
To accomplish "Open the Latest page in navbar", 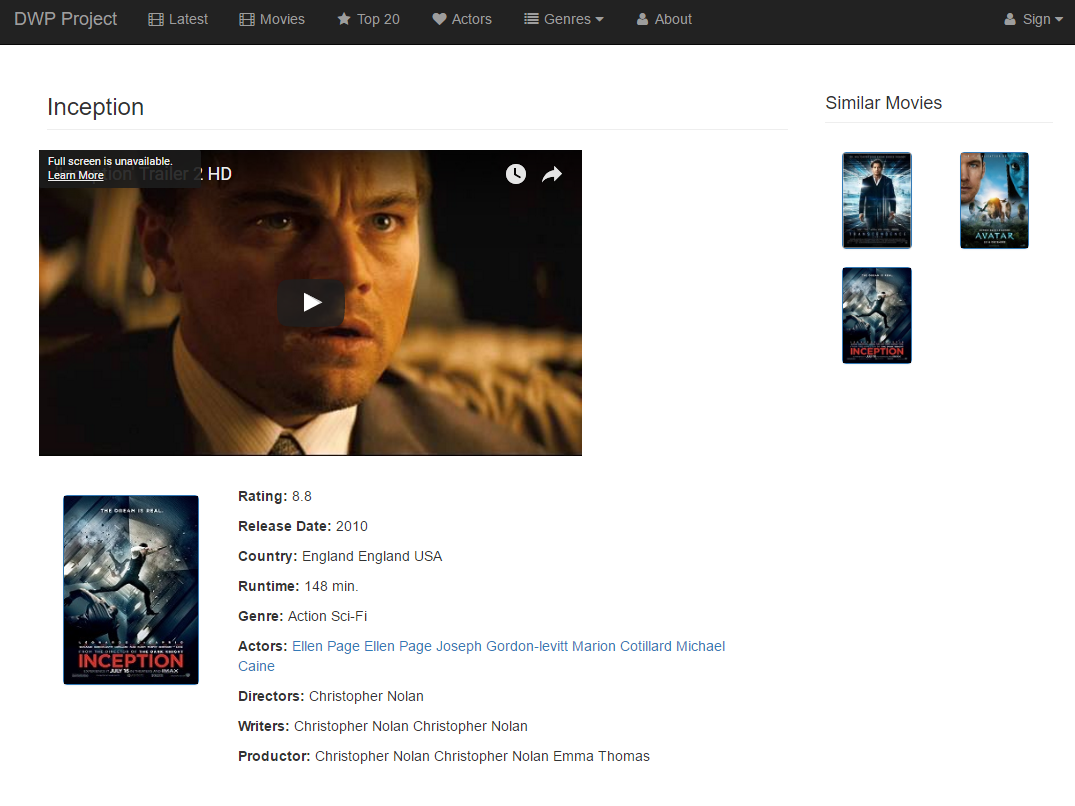I will point(178,19).
